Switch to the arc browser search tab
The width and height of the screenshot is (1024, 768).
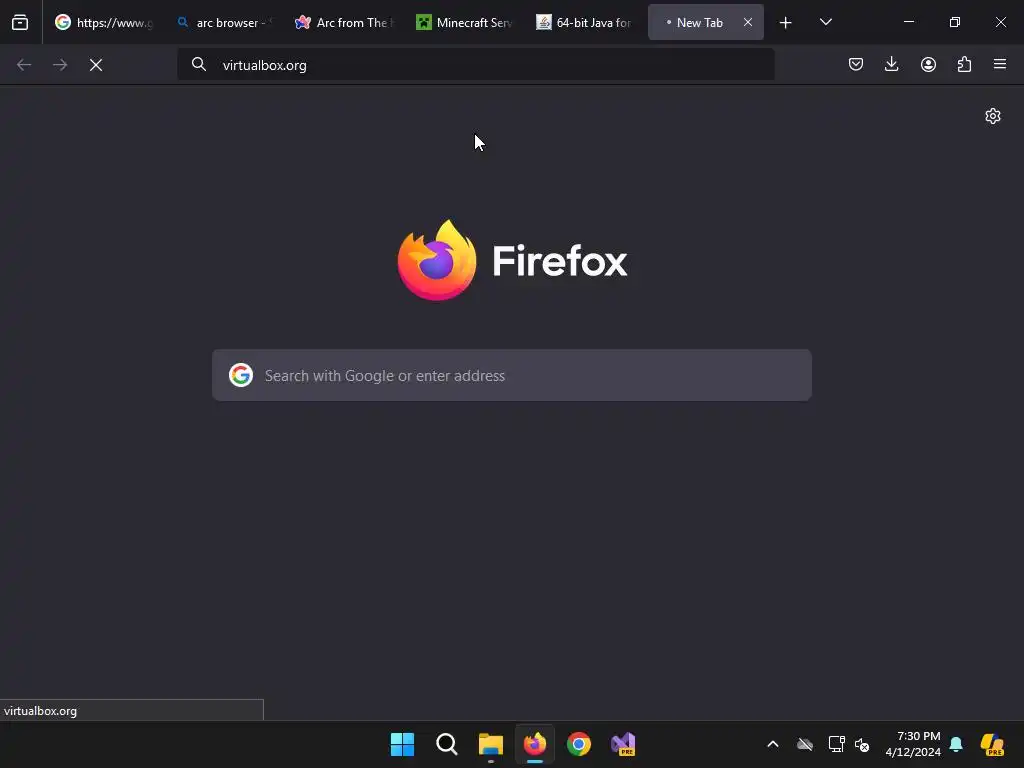pyautogui.click(x=224, y=22)
